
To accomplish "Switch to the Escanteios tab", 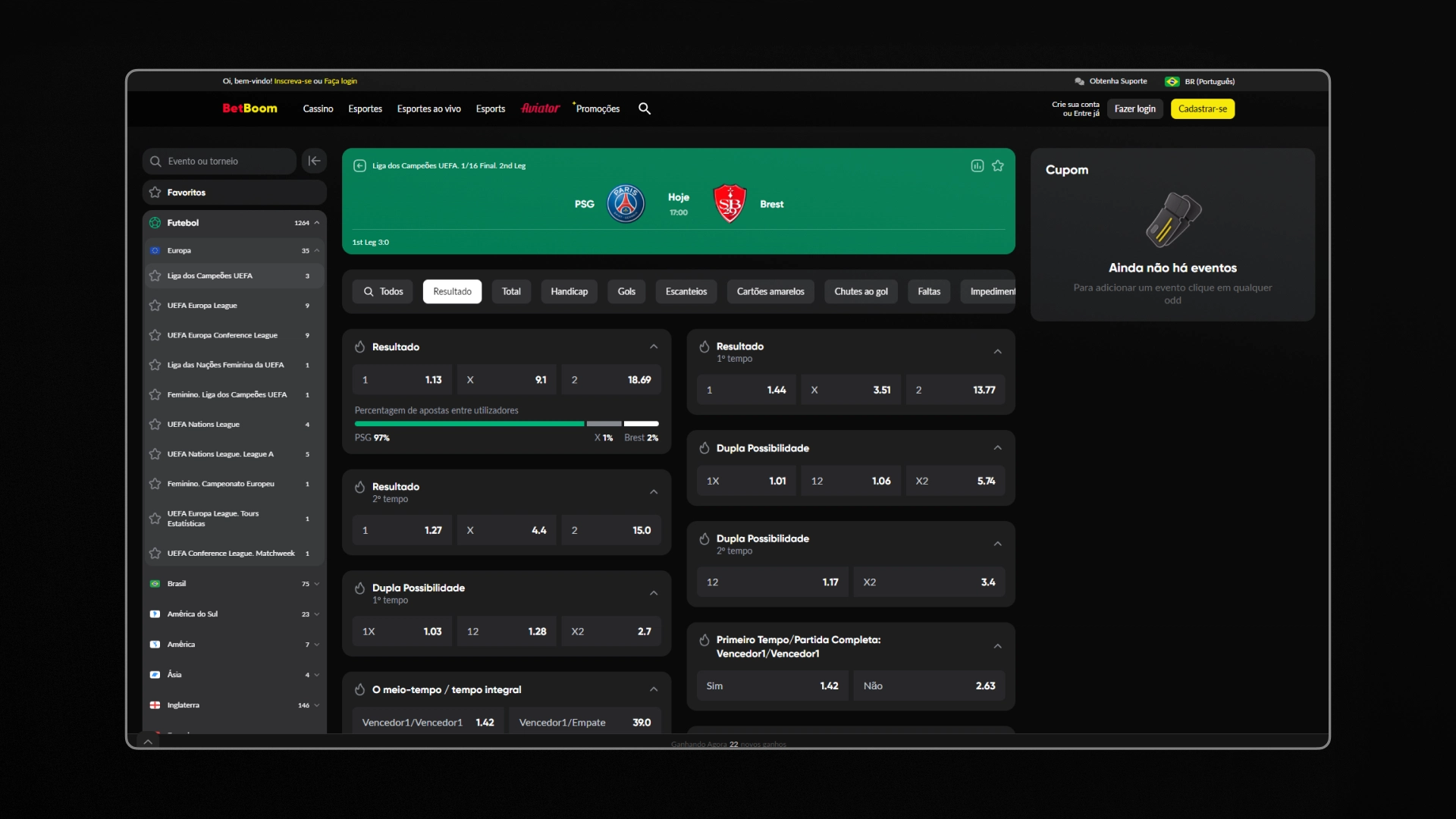I will (686, 291).
